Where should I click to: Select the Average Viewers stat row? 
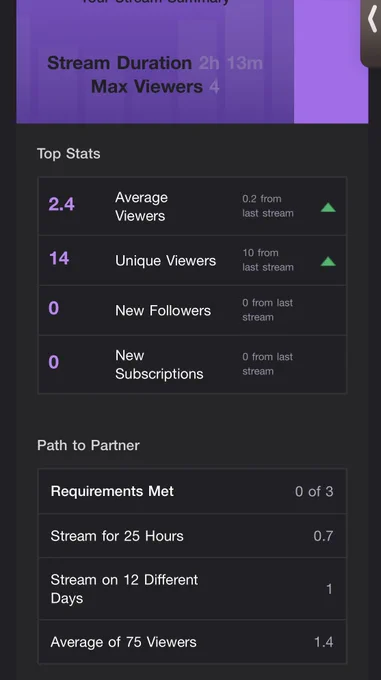192,206
